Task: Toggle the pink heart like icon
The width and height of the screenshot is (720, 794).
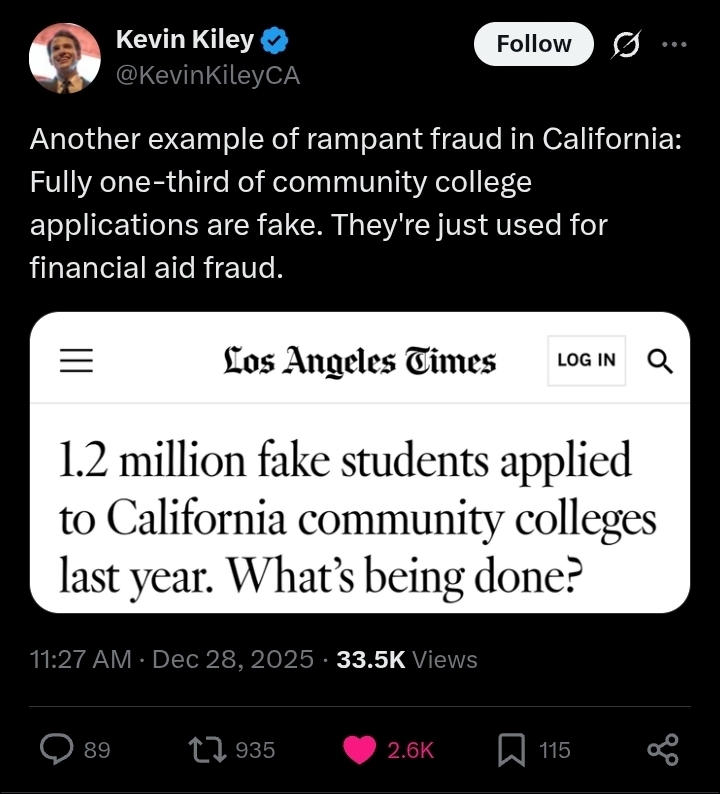Action: click(x=359, y=749)
